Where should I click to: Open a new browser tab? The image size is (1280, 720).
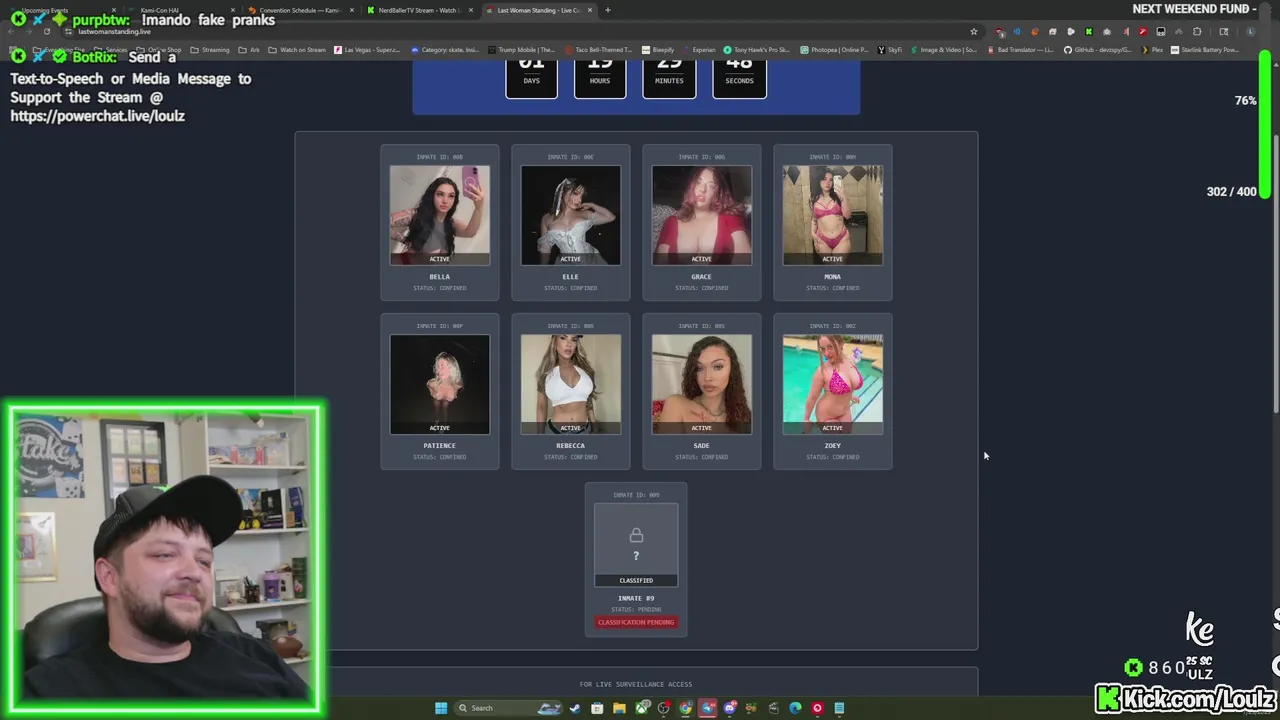pos(608,10)
